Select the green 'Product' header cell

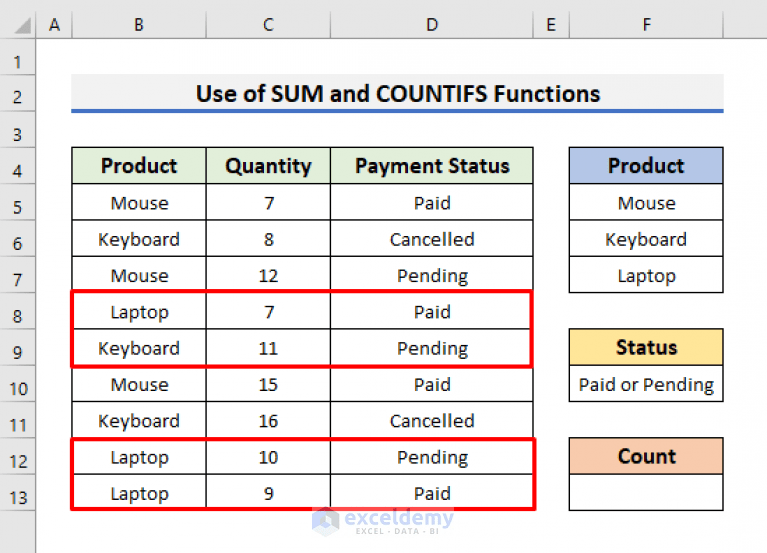139,166
